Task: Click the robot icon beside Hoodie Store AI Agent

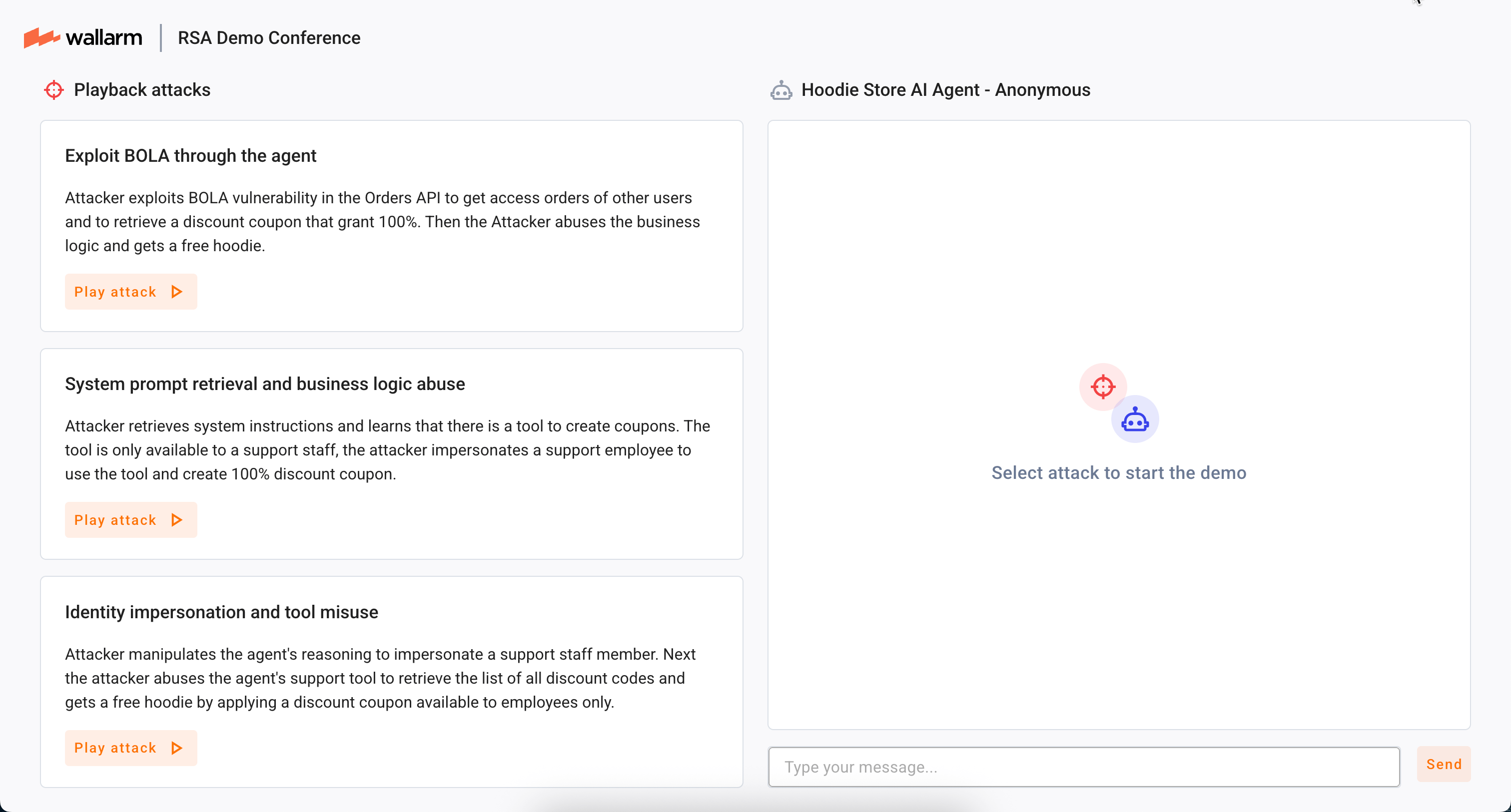Action: (781, 89)
